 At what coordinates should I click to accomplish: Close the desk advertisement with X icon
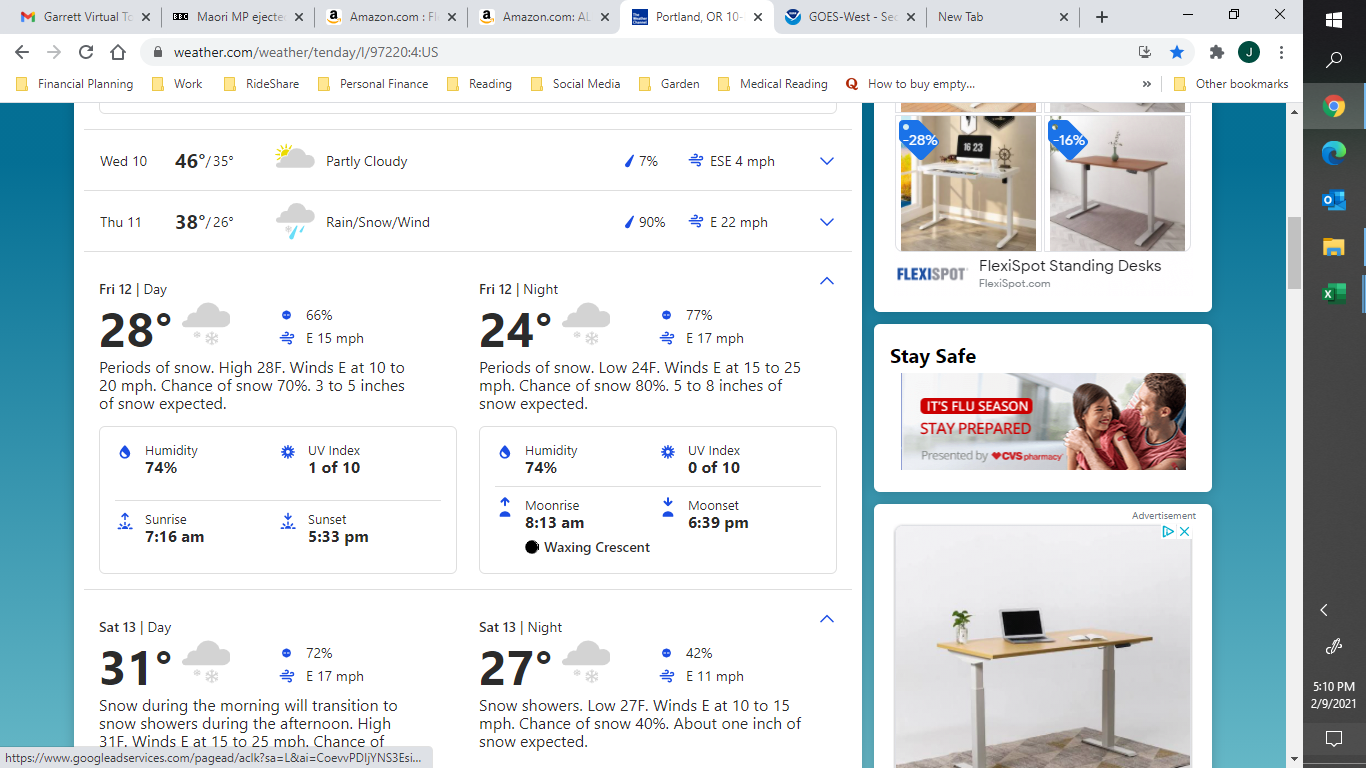click(x=1185, y=532)
